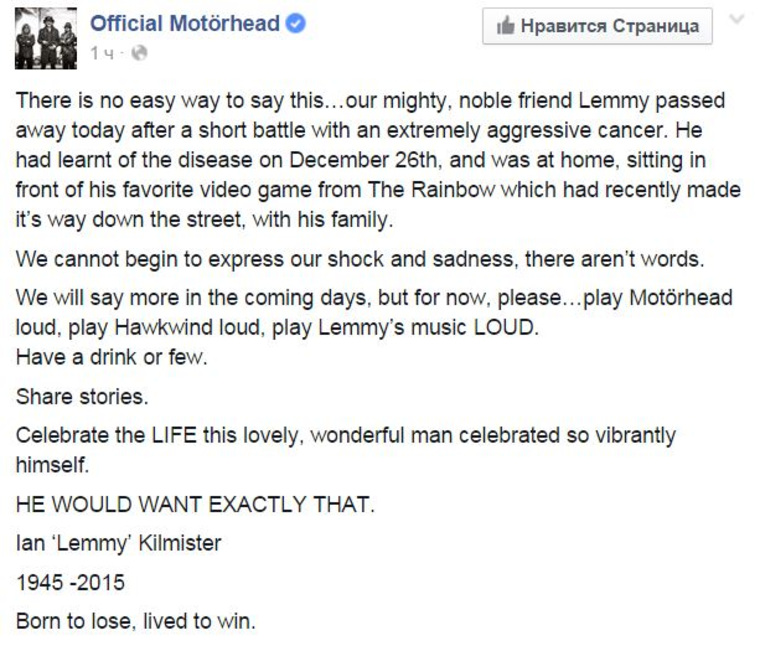This screenshot has height=651, width=760.
Task: Click the "We cannot begin to express" paragraph
Action: pyautogui.click(x=360, y=259)
